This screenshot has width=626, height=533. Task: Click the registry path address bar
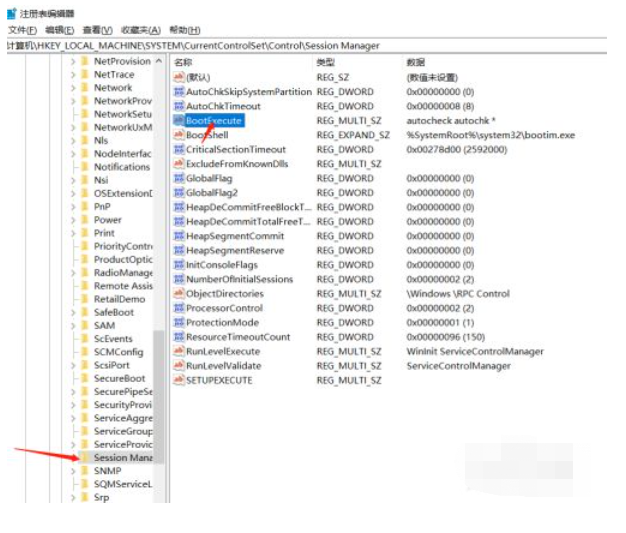click(300, 46)
